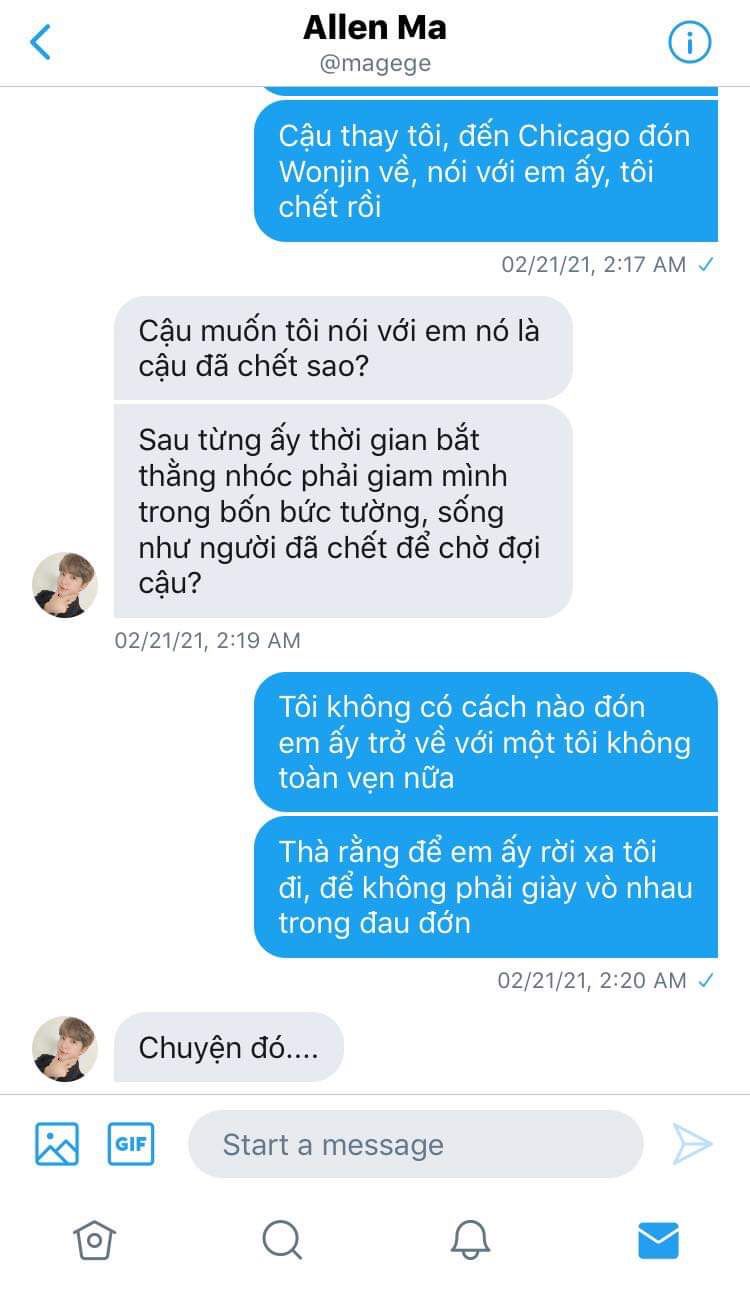750x1292 pixels.
Task: Tap the send message arrow
Action: point(692,1144)
